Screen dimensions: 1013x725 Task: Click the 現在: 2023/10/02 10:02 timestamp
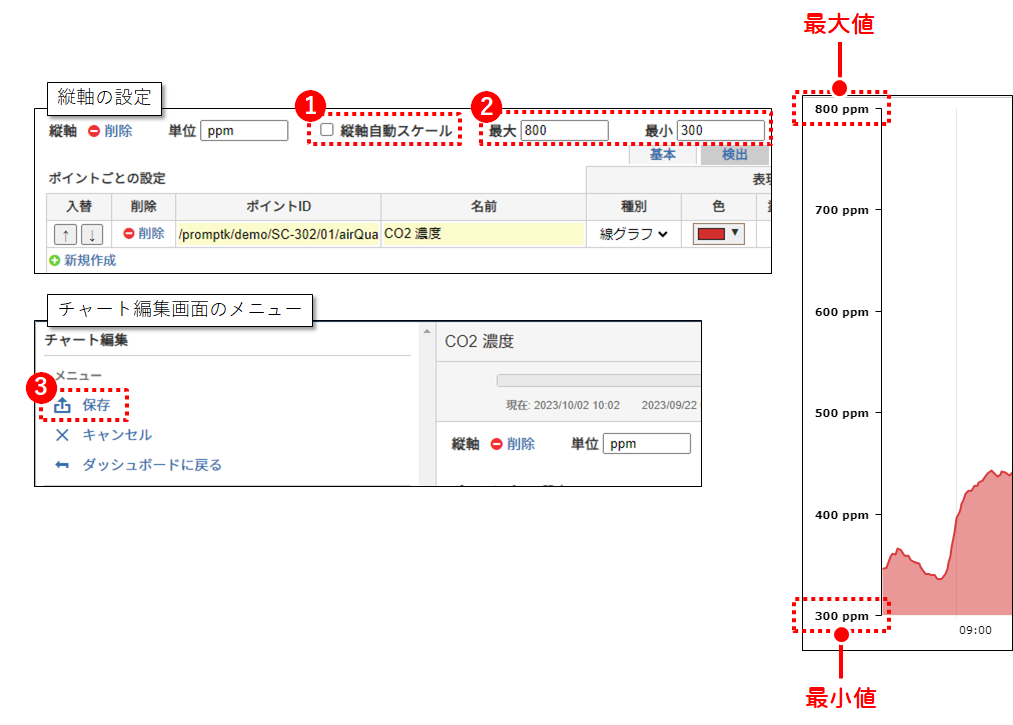click(563, 405)
